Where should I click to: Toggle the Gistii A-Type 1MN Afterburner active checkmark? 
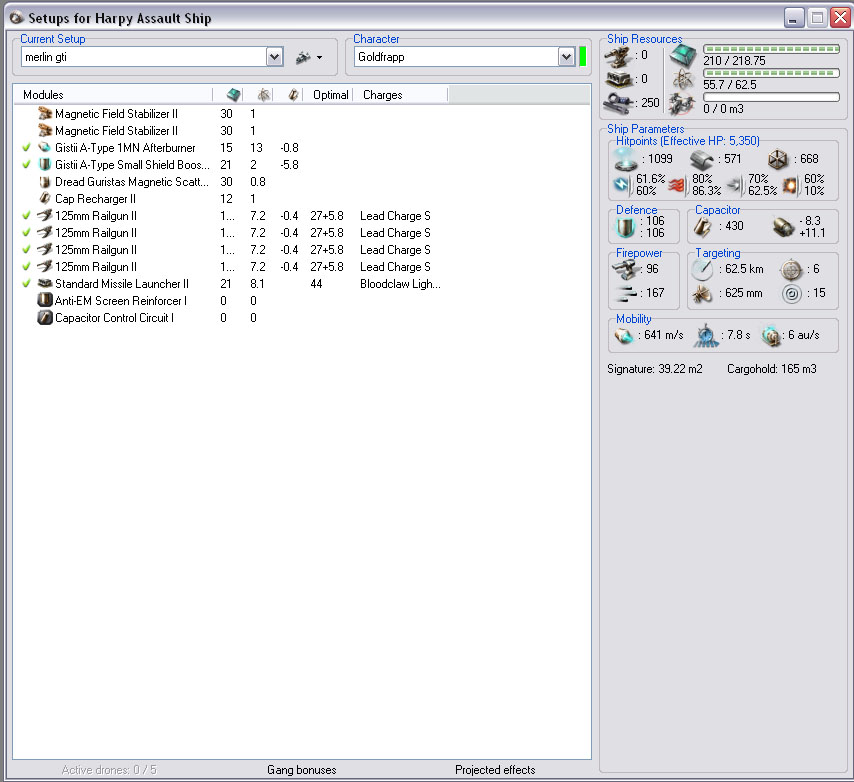(x=26, y=148)
